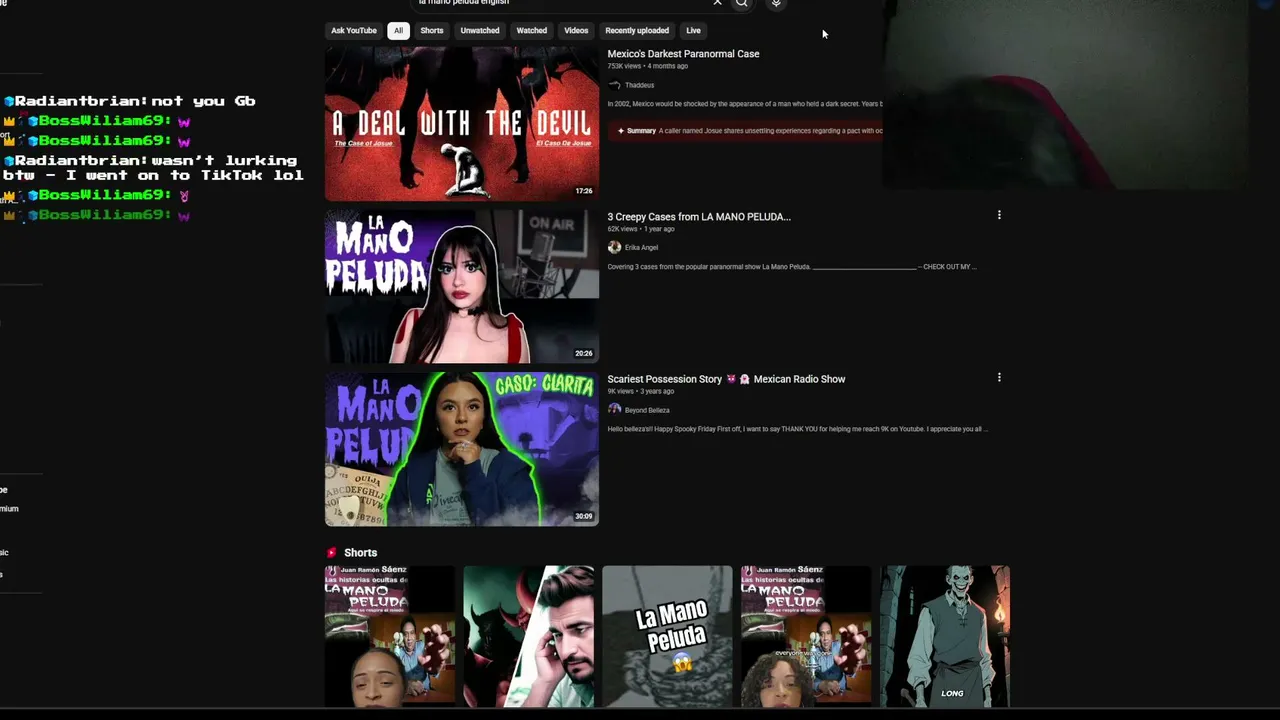Viewport: 1280px width, 720px height.
Task: Click the red Shorts section icon
Action: tap(332, 552)
